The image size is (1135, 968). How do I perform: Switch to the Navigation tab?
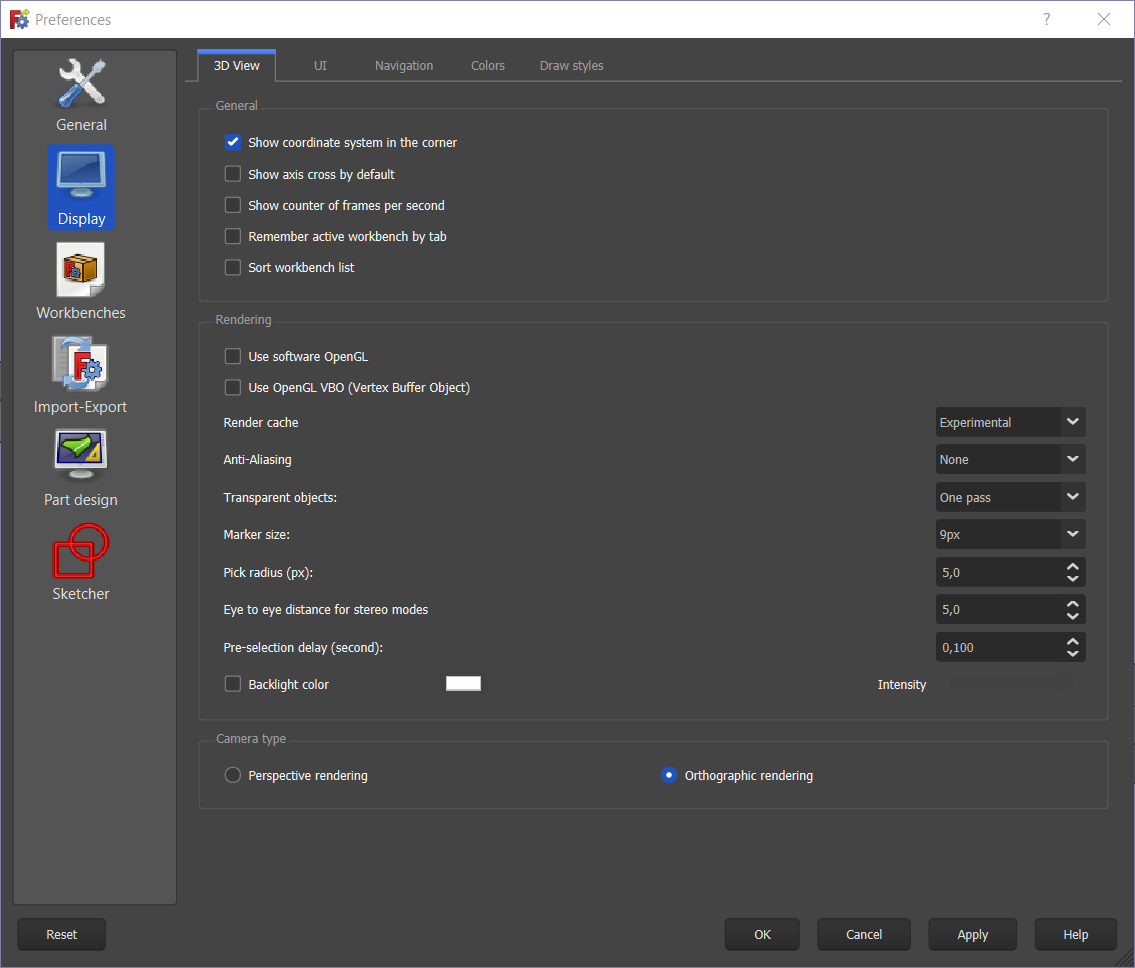pyautogui.click(x=403, y=65)
